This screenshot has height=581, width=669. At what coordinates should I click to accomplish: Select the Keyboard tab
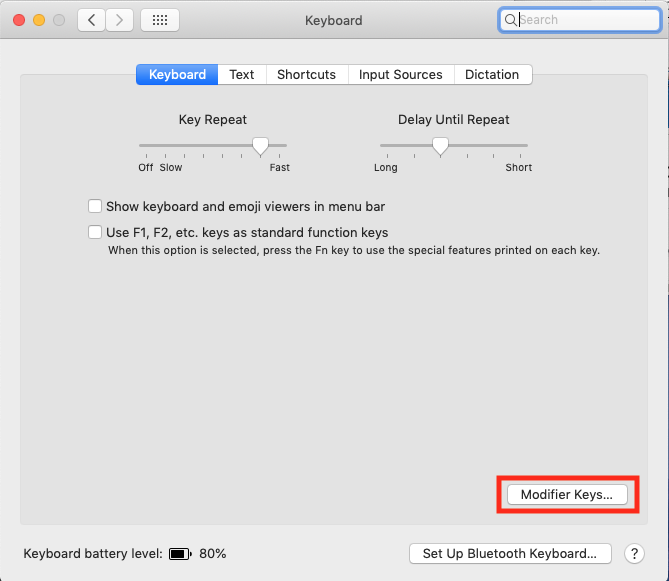[x=177, y=75]
